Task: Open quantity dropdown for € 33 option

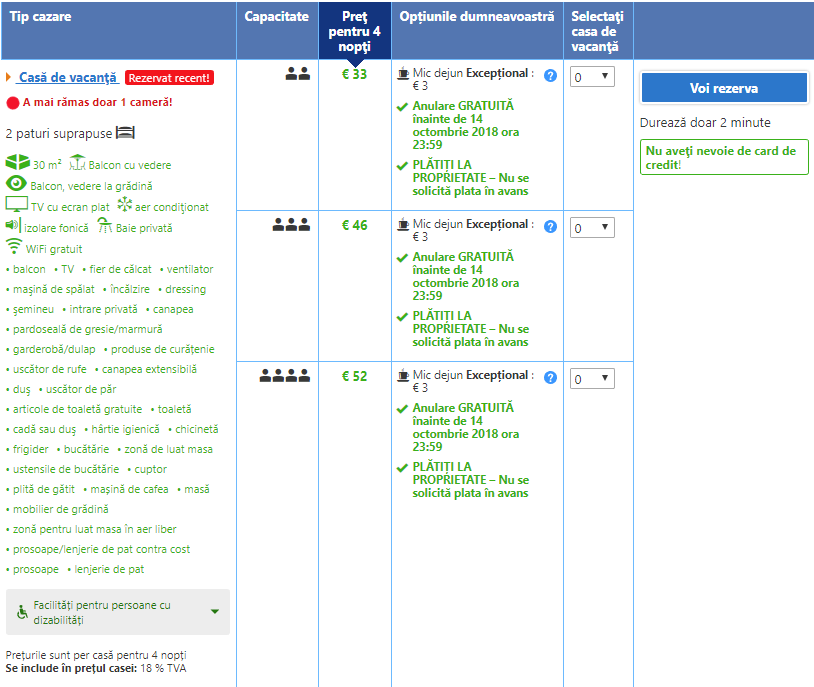Action: tap(592, 77)
